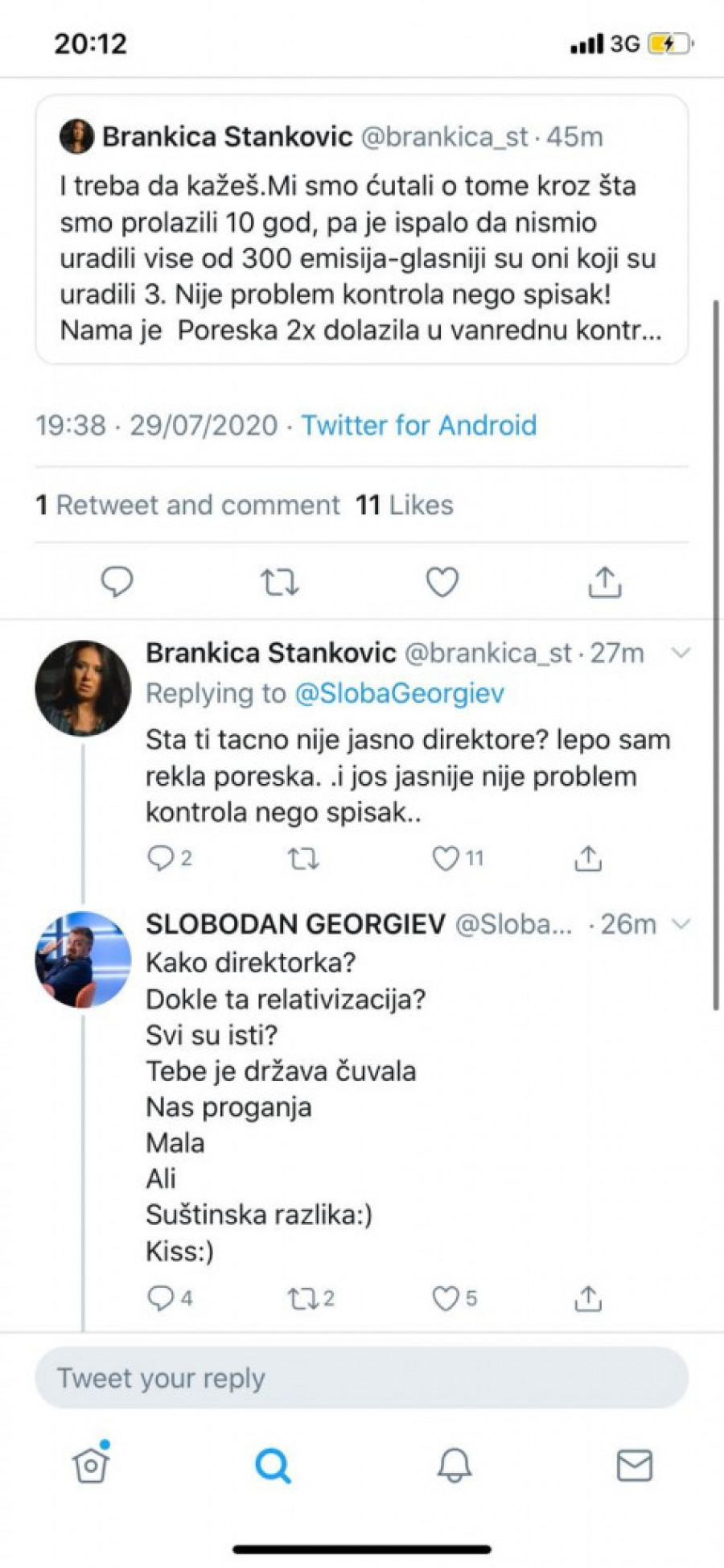Open the @SlobaGeorgiev mention link
The image size is (724, 1568).
(x=400, y=693)
